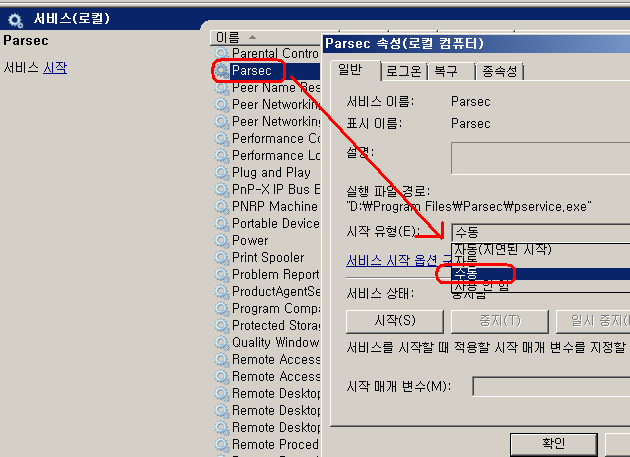The width and height of the screenshot is (630, 457).
Task: Switch to the 종속성 (Dependencies) tab
Action: click(499, 72)
